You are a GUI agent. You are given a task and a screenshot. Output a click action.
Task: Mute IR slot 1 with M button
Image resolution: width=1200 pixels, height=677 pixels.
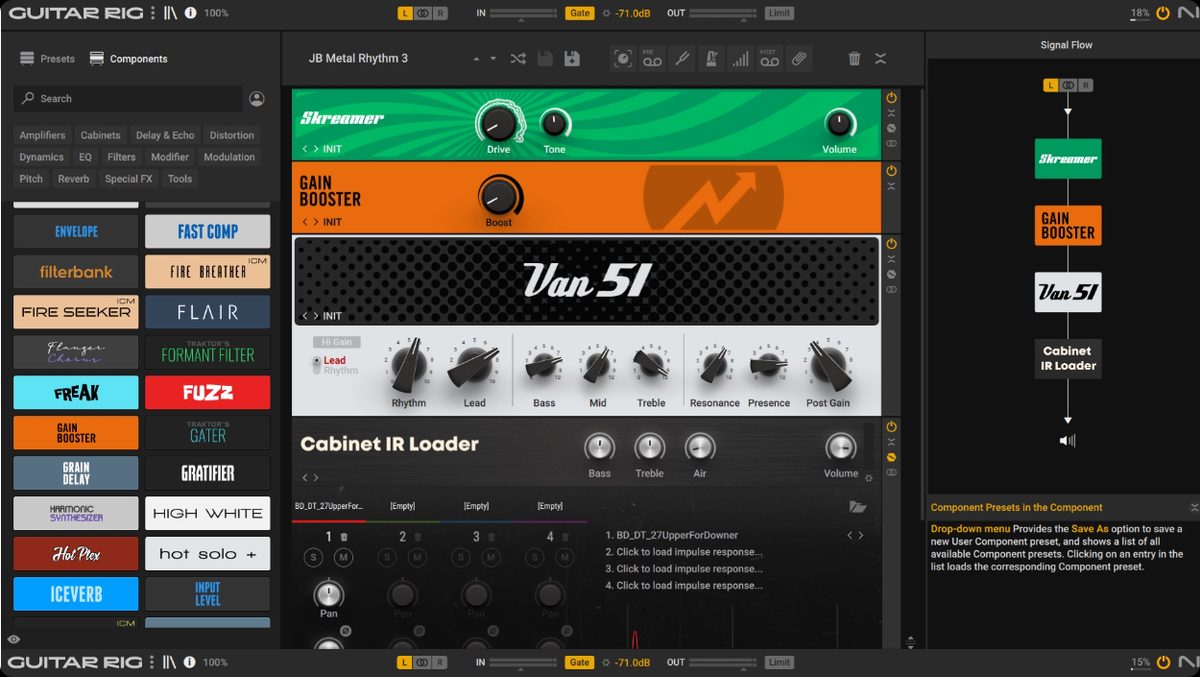(343, 557)
